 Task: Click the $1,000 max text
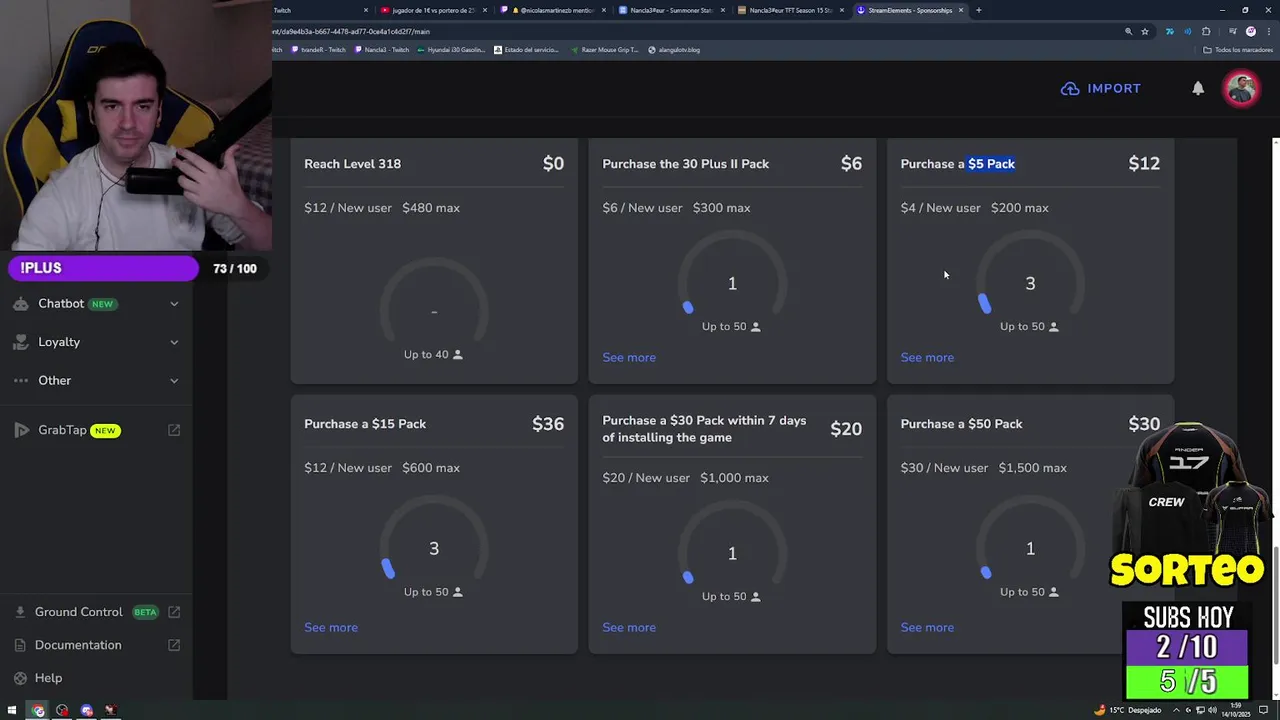[734, 478]
